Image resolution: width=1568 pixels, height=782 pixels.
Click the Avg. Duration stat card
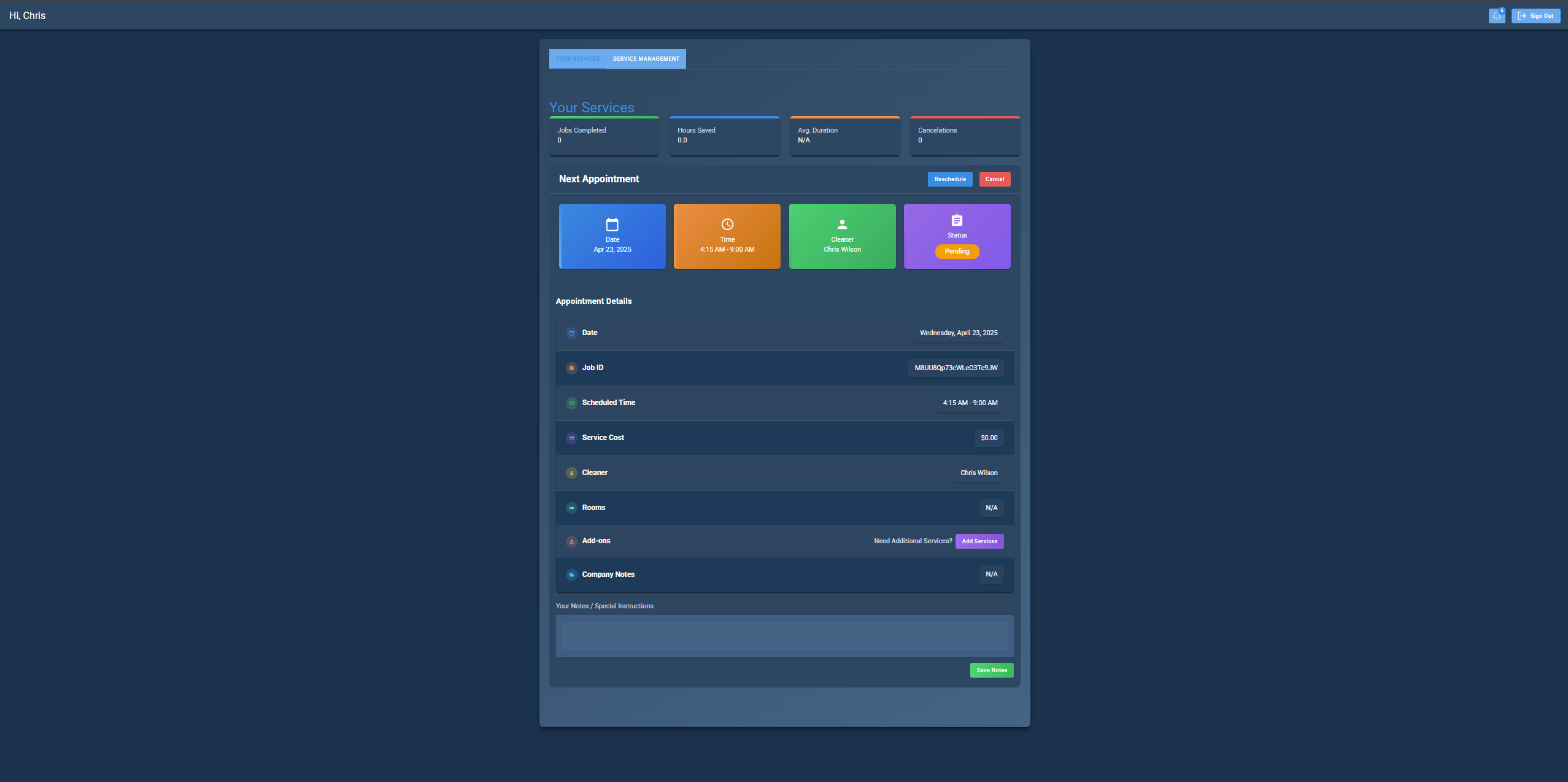click(x=844, y=136)
